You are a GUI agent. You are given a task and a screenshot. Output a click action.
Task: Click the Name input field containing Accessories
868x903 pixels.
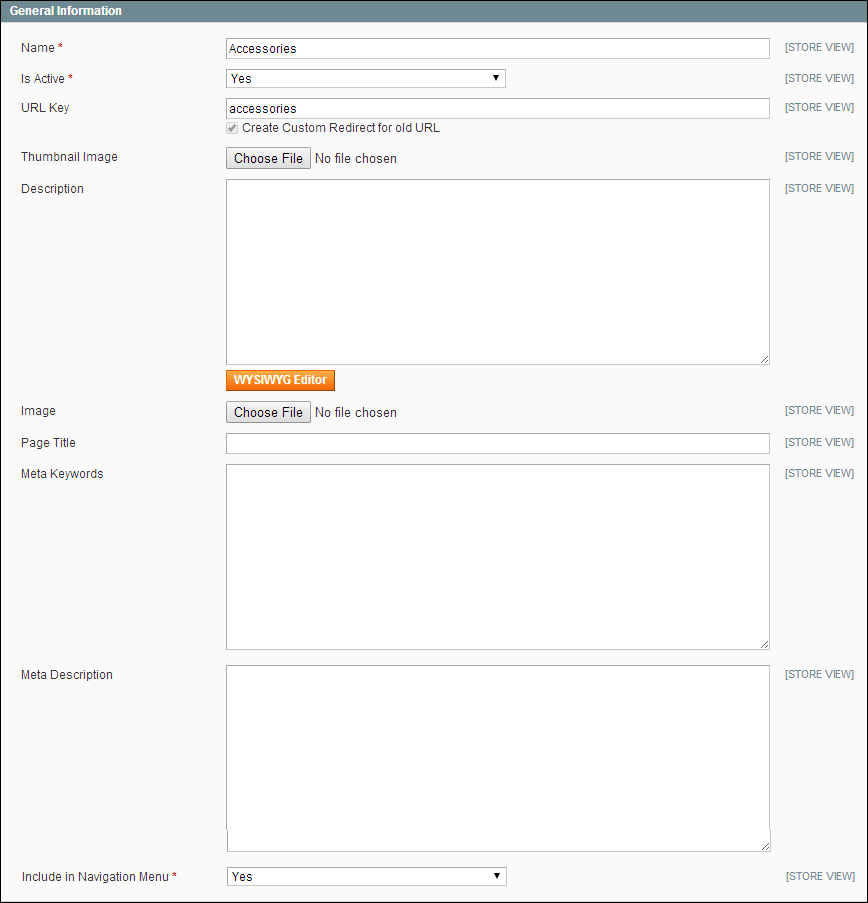(x=498, y=48)
